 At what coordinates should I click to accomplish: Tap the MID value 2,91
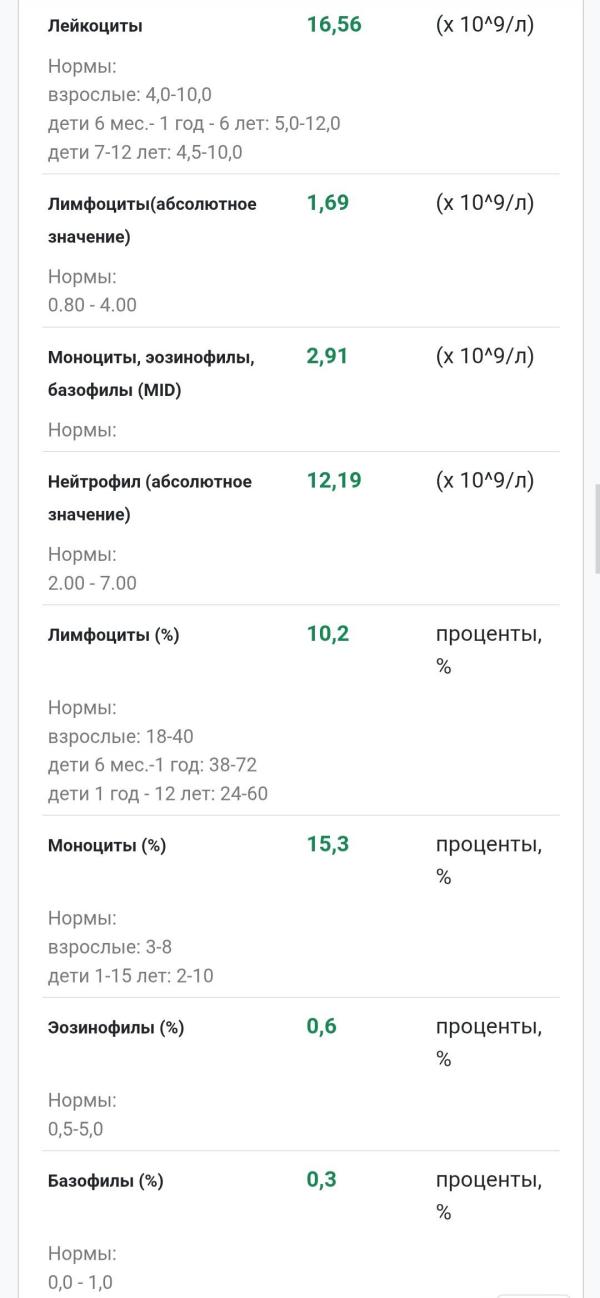(x=327, y=356)
